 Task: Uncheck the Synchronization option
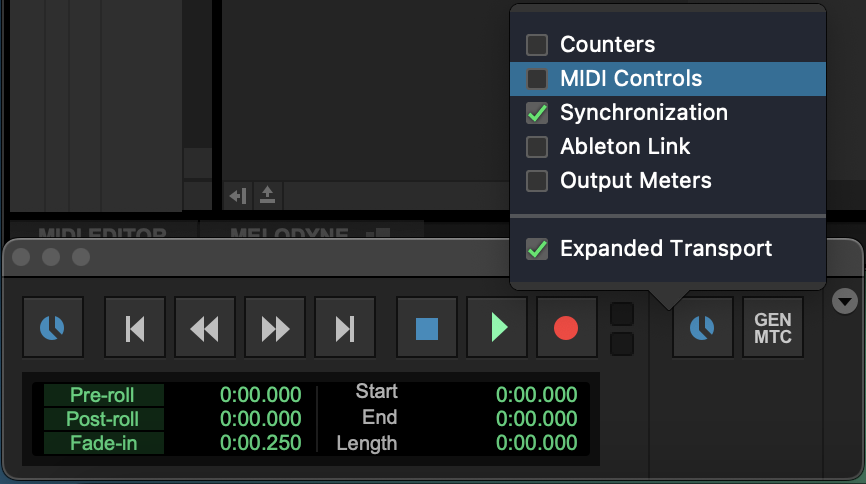tap(538, 112)
